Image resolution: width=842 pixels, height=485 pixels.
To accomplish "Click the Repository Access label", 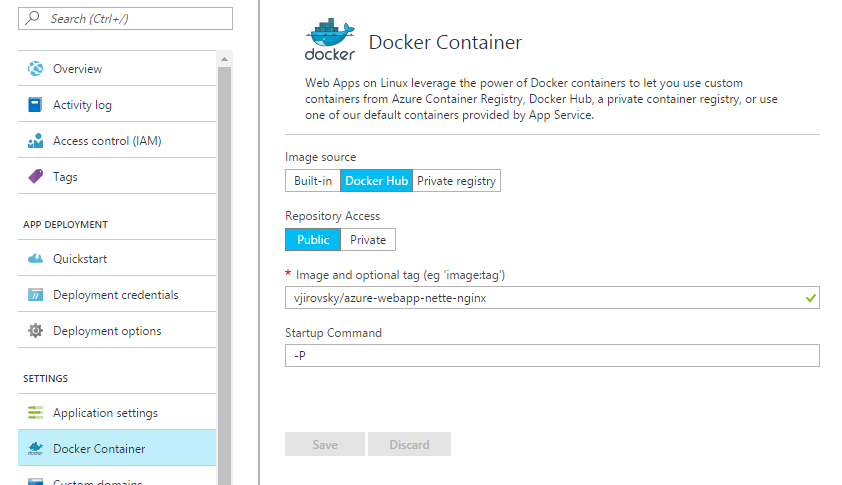I will [x=332, y=216].
